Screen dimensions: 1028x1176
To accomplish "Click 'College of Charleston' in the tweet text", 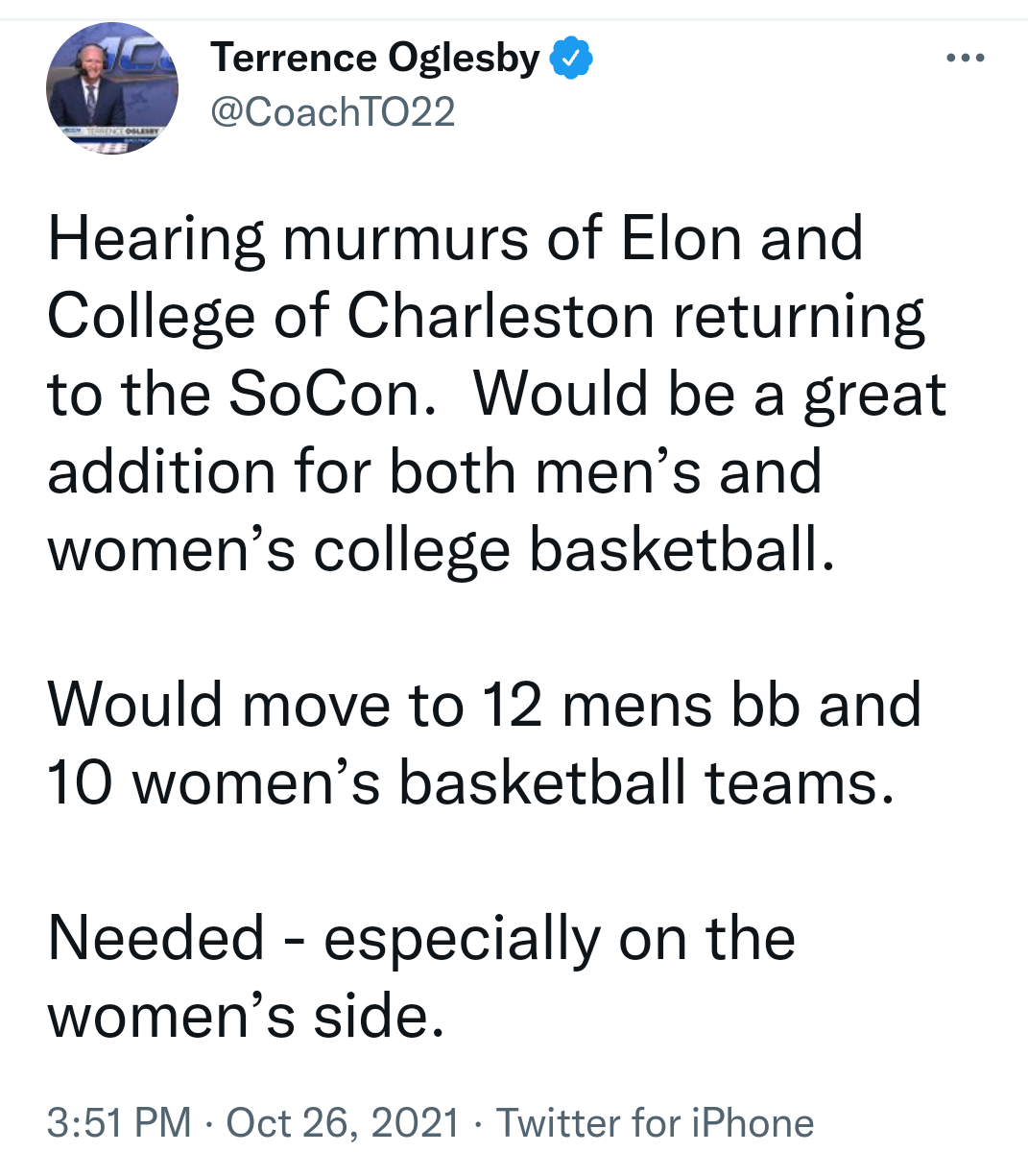I will pos(350,317).
